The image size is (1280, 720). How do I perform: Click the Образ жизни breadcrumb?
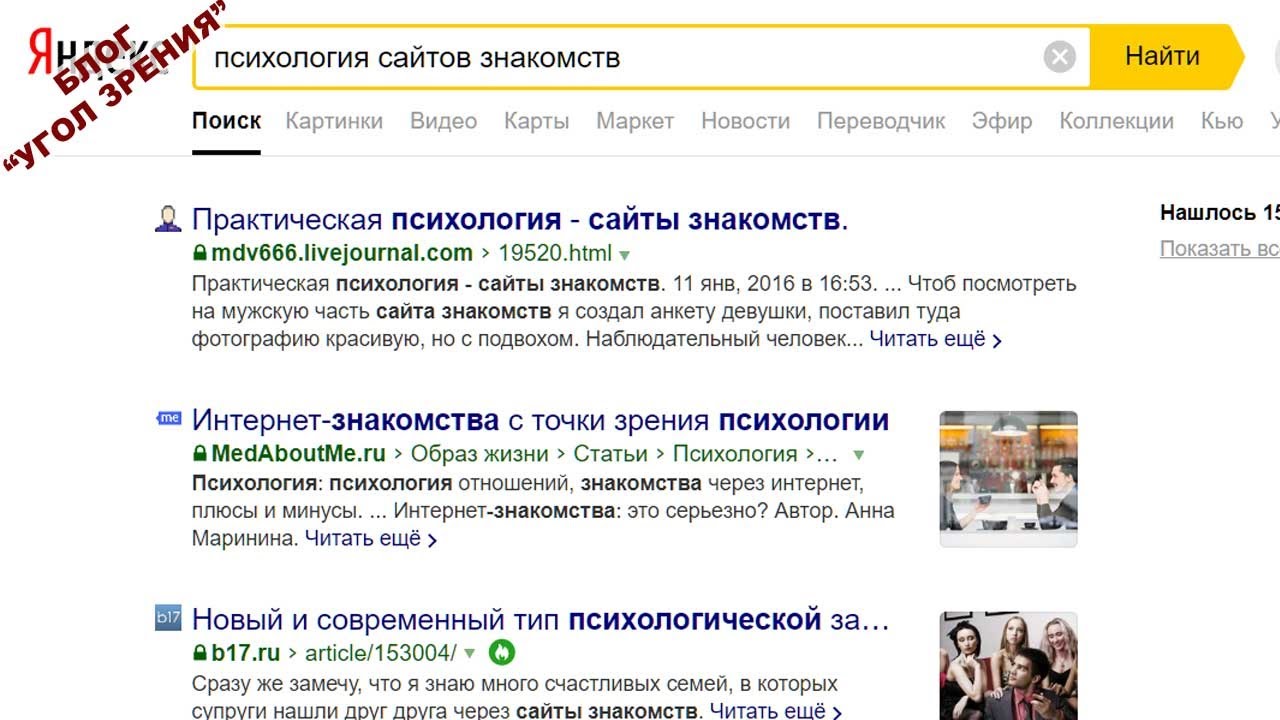(x=479, y=453)
